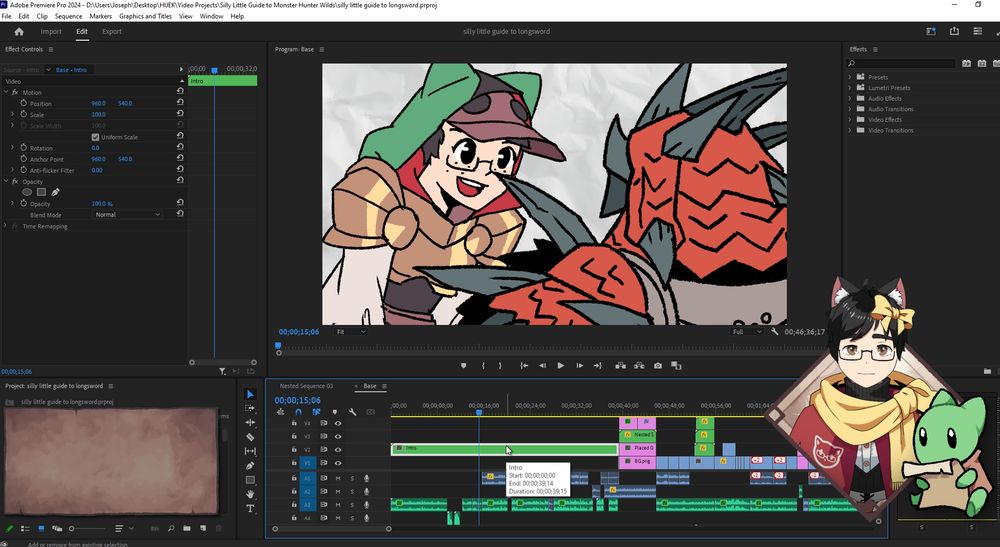
Task: Select the Selection tool arrow
Action: pyautogui.click(x=250, y=395)
